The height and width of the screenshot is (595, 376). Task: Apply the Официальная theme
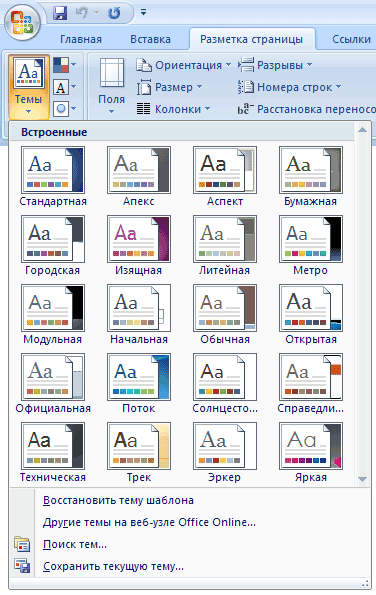coord(53,384)
